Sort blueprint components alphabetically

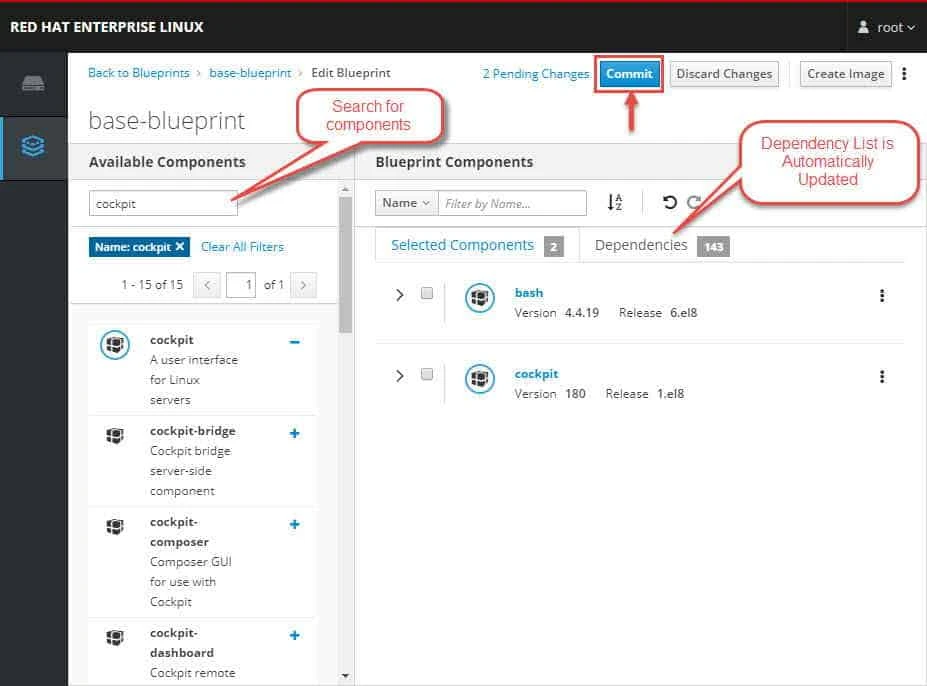614,202
